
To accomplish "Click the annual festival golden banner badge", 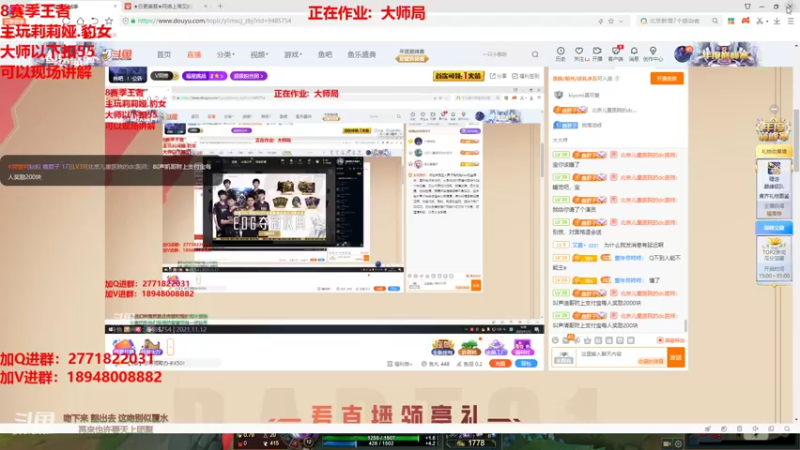I will [x=411, y=55].
